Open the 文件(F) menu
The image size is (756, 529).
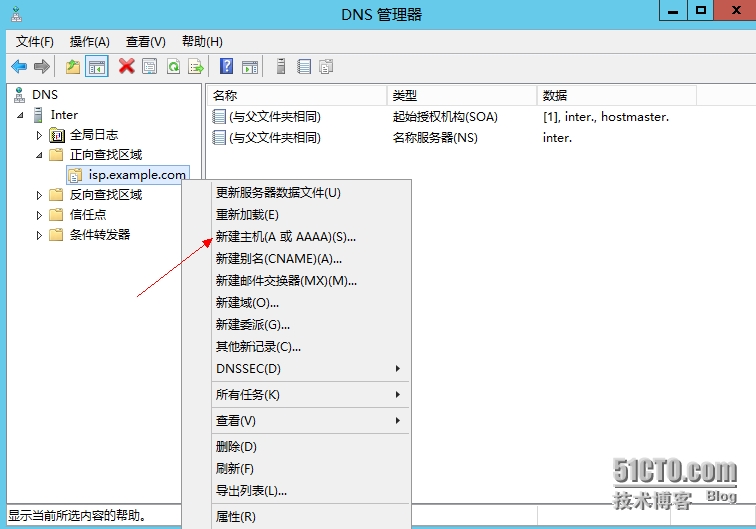(34, 41)
